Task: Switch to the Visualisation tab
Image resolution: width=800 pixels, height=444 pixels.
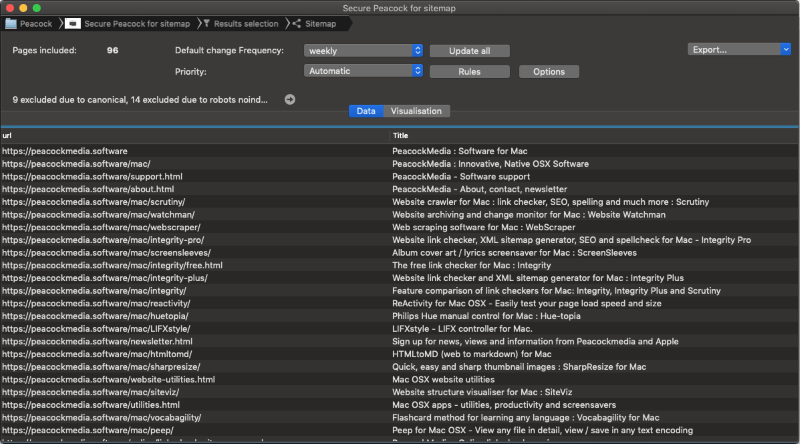Action: (416, 111)
